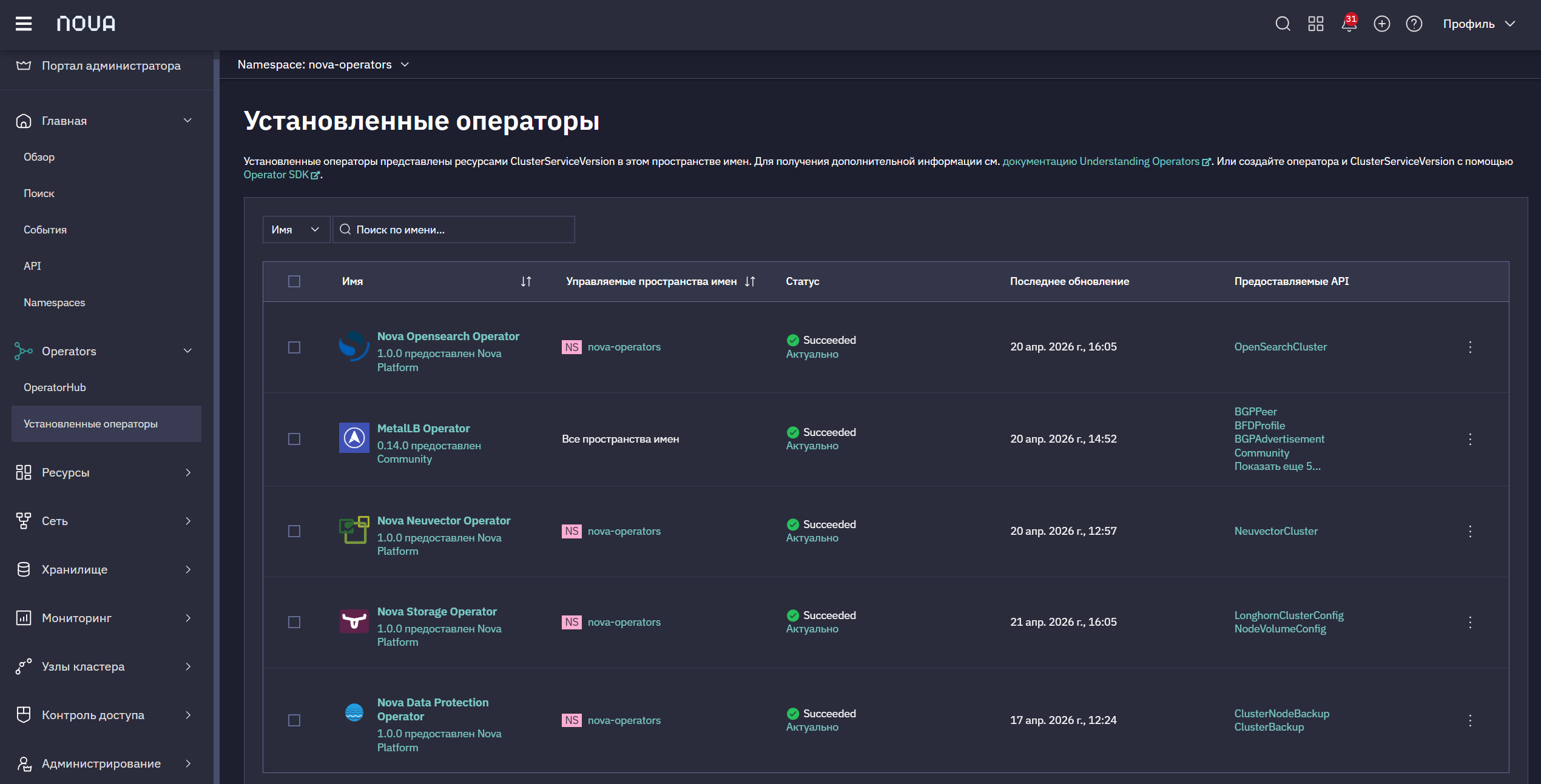
Task: Sort by Имя column sort arrows
Action: [x=526, y=281]
